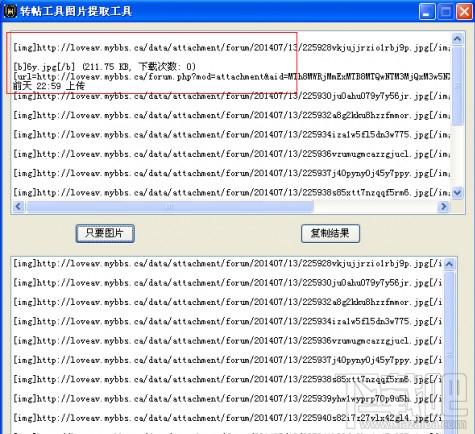Click the upper box horizontal scrollbar thumb
Viewport: 475px width, 434px height.
click(170, 206)
